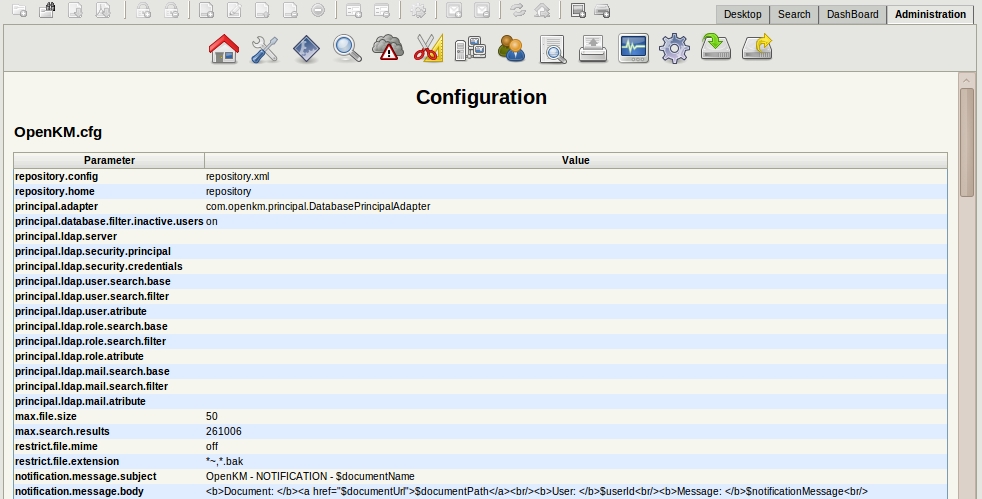Image resolution: width=982 pixels, height=499 pixels.
Task: Click the large purple gear admin icon
Action: pos(674,48)
